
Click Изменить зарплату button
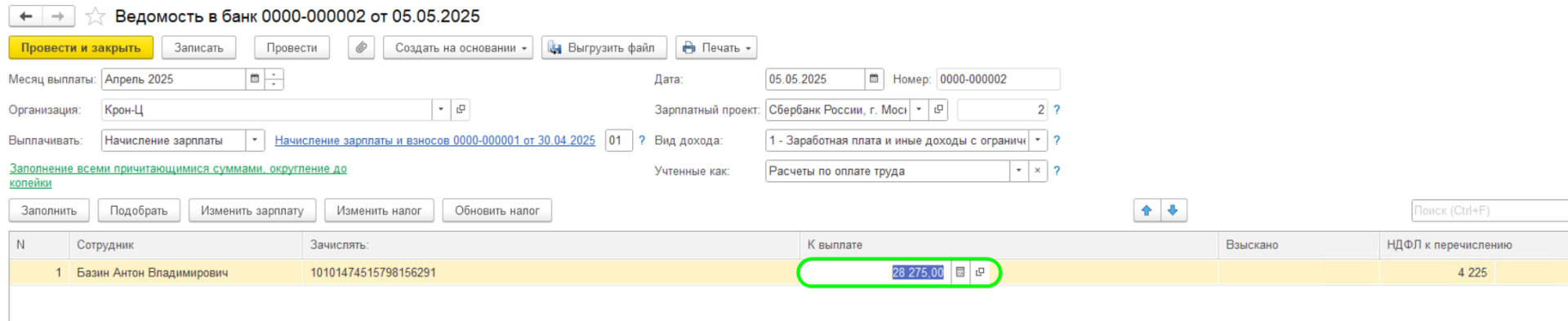coord(252,211)
